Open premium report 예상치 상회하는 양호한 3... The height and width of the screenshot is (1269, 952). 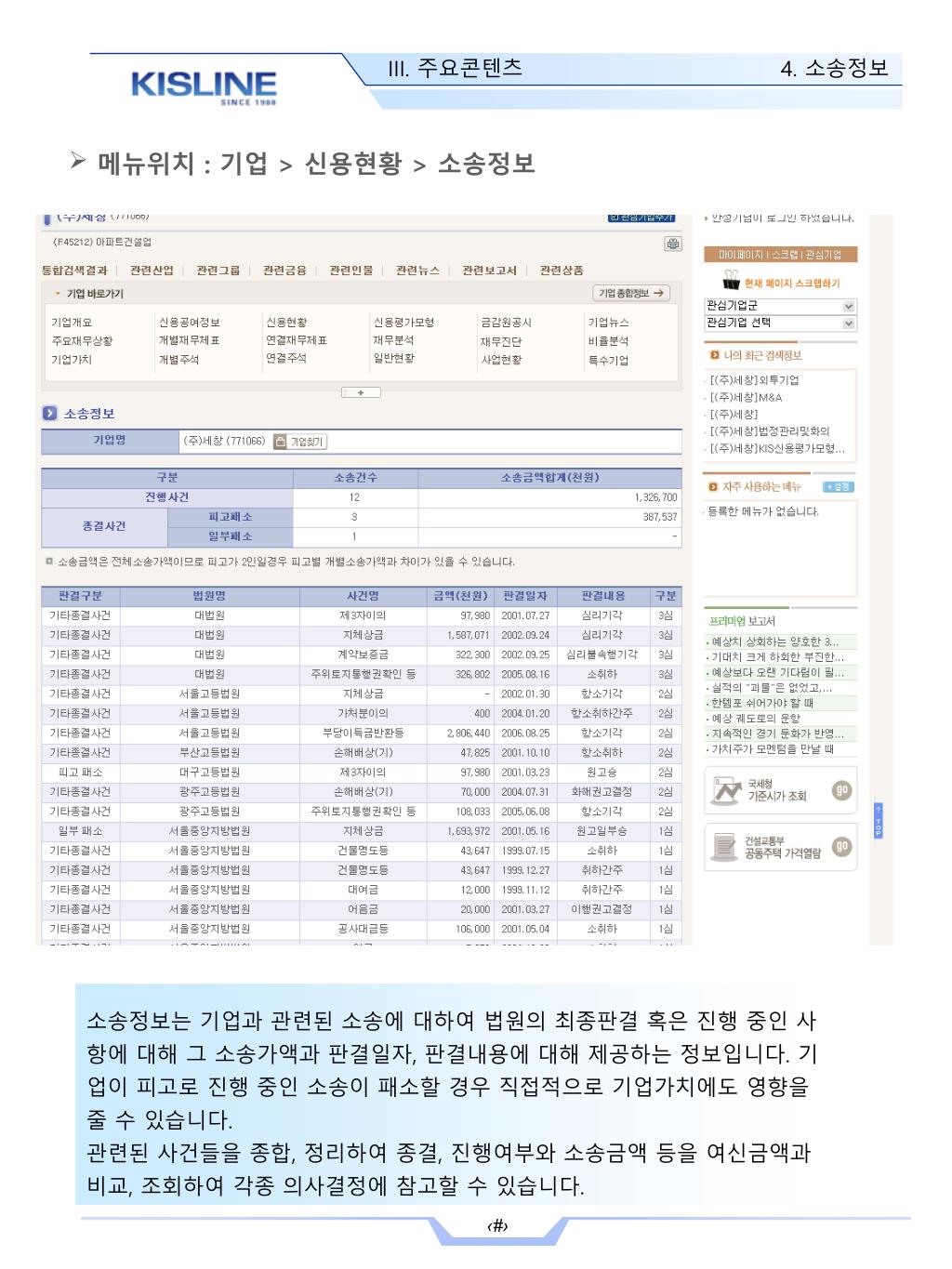(x=774, y=641)
